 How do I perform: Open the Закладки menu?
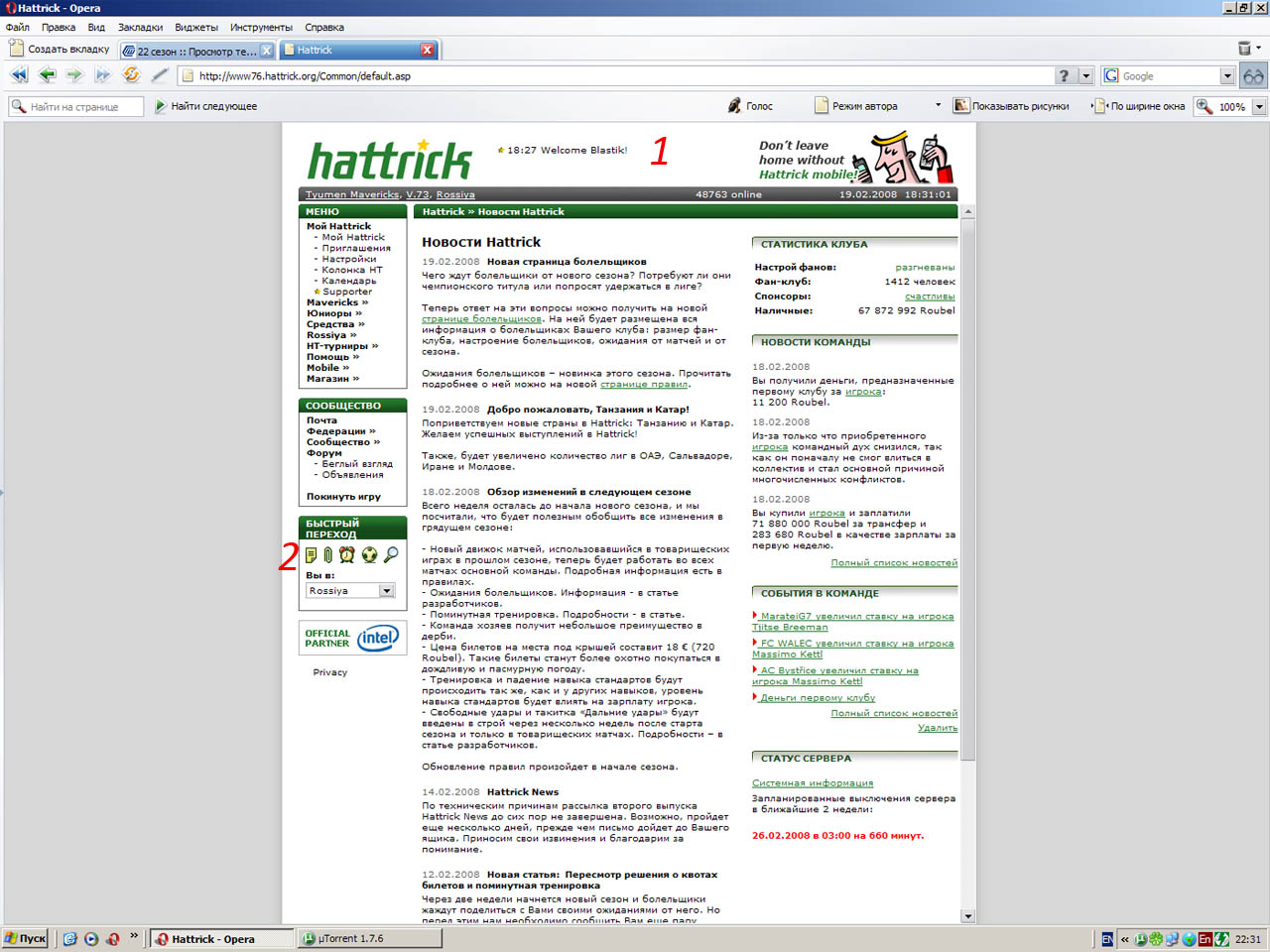point(141,27)
